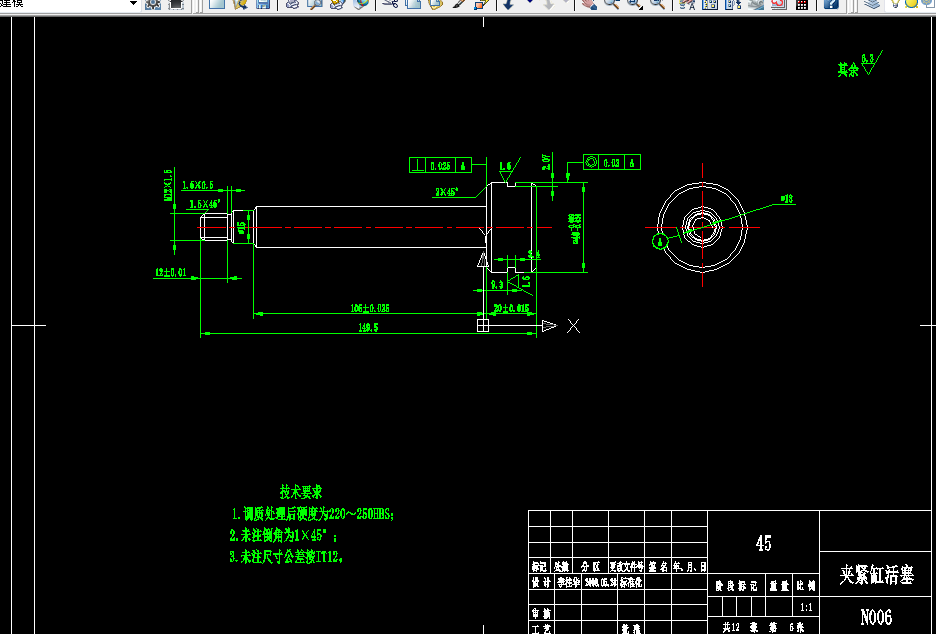Click the 标准化 title block cell
936x634 pixels.
(631, 582)
